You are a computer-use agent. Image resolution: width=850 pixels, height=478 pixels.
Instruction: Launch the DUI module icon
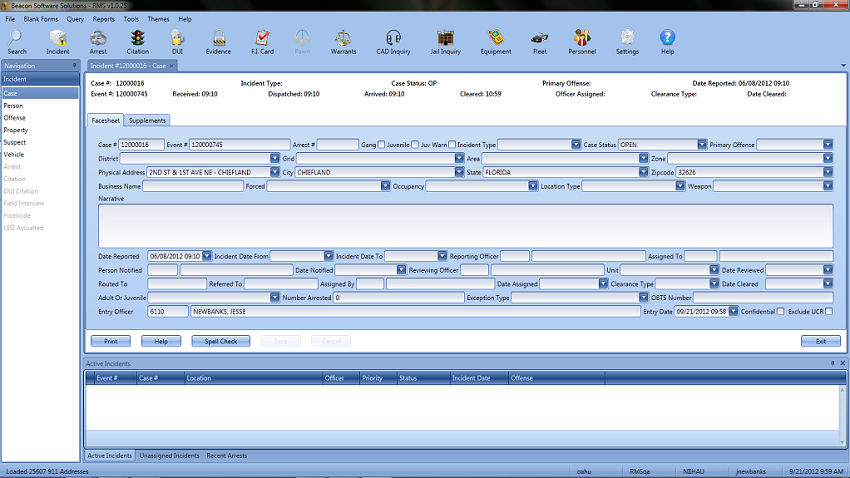[x=177, y=38]
